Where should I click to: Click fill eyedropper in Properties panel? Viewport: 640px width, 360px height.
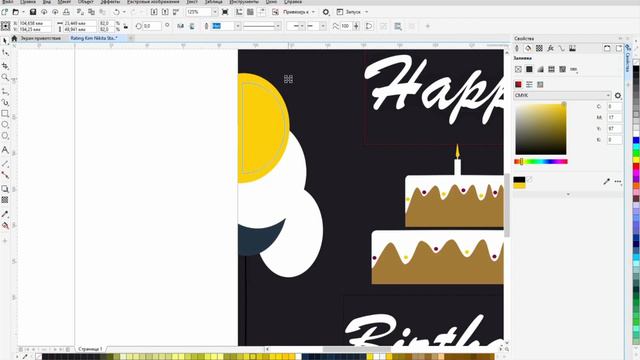click(x=607, y=181)
